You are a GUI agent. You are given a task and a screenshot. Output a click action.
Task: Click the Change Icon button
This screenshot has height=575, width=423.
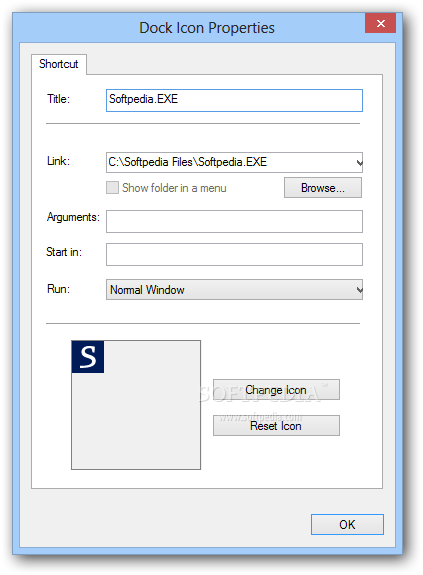[x=276, y=390]
